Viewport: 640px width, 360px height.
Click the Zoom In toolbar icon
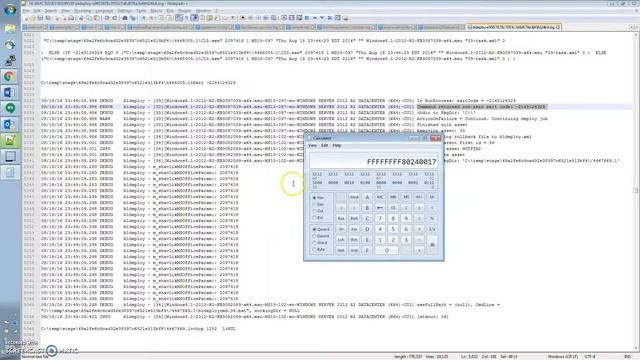[143, 18]
